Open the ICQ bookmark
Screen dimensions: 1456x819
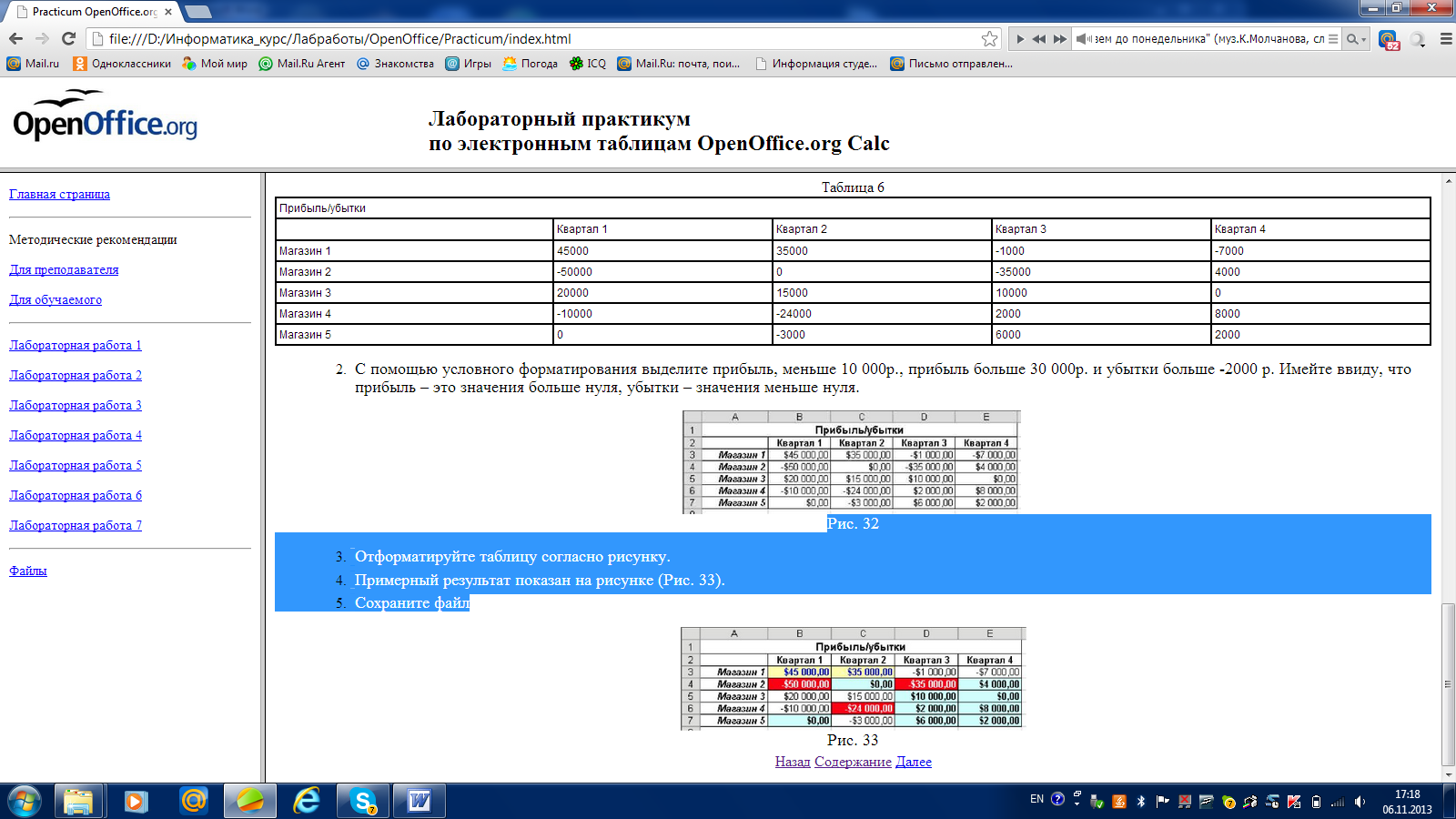pos(587,64)
